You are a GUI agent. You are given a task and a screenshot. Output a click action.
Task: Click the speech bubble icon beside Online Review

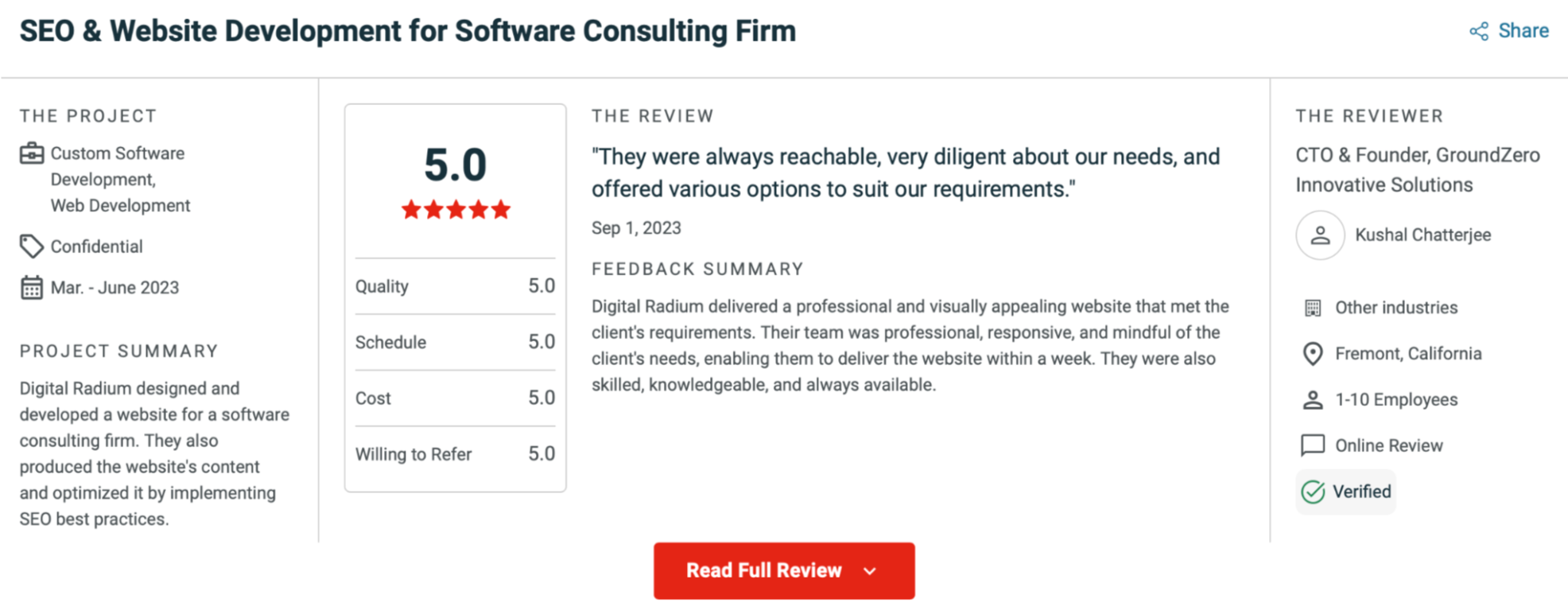click(1313, 445)
